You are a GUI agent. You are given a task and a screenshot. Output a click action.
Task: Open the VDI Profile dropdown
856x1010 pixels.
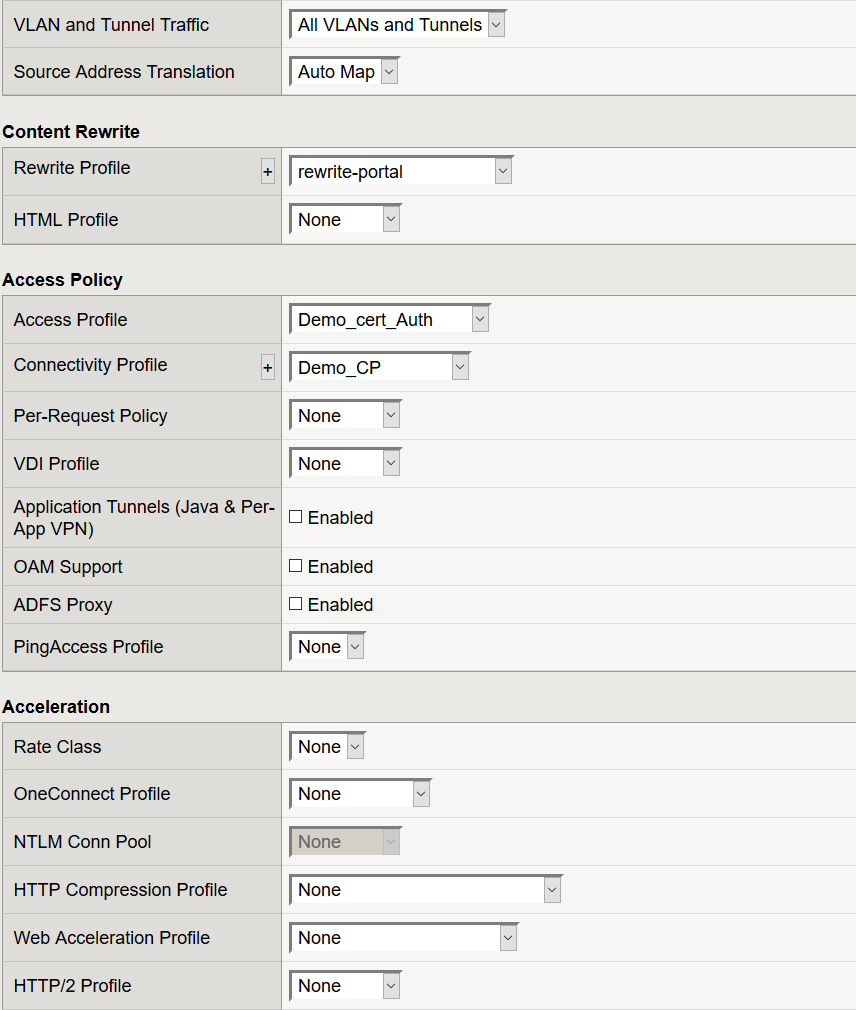click(345, 463)
